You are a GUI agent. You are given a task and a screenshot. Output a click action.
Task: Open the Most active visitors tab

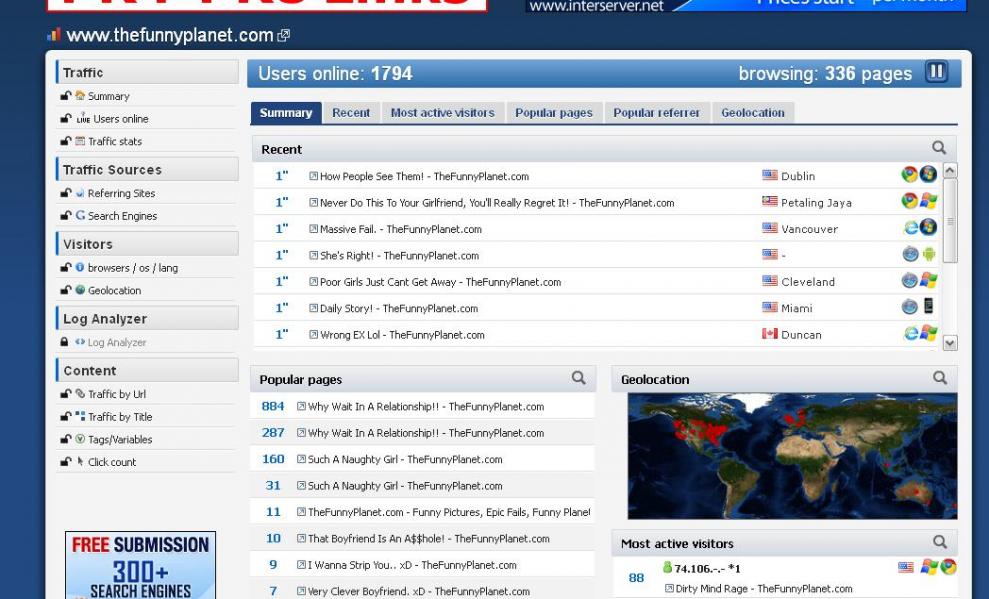click(x=443, y=113)
